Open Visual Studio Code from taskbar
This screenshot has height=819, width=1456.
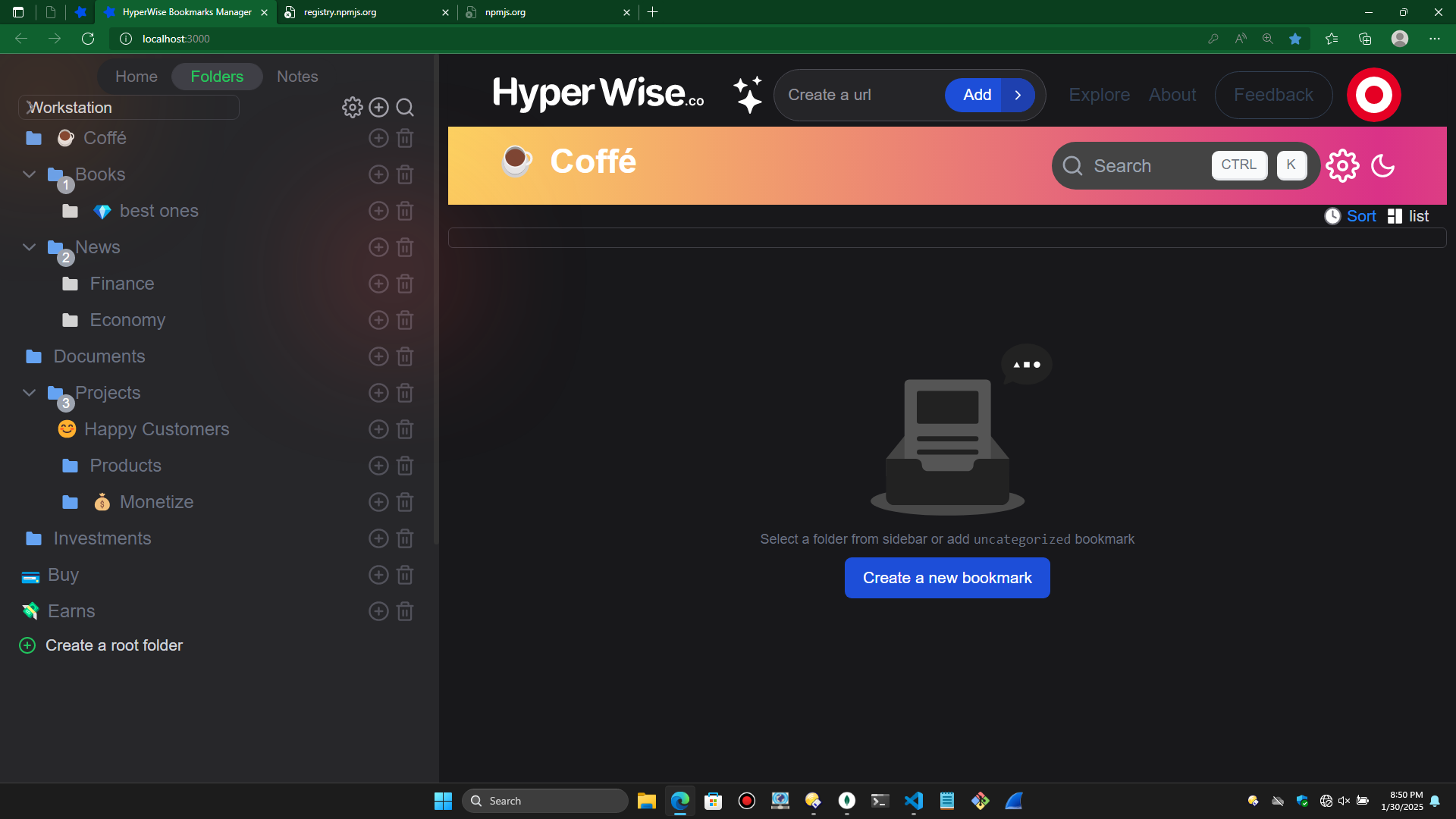913,801
